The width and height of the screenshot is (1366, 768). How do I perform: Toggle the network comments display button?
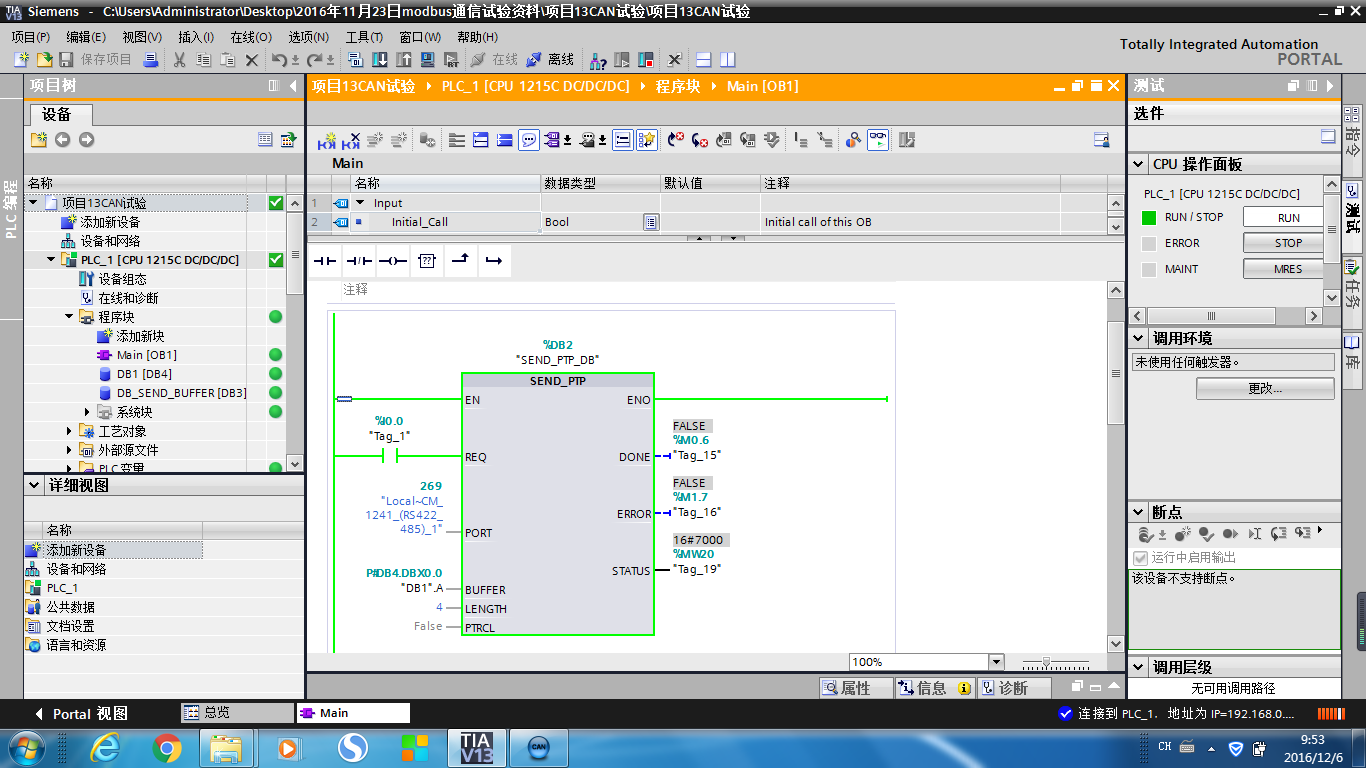coord(529,140)
